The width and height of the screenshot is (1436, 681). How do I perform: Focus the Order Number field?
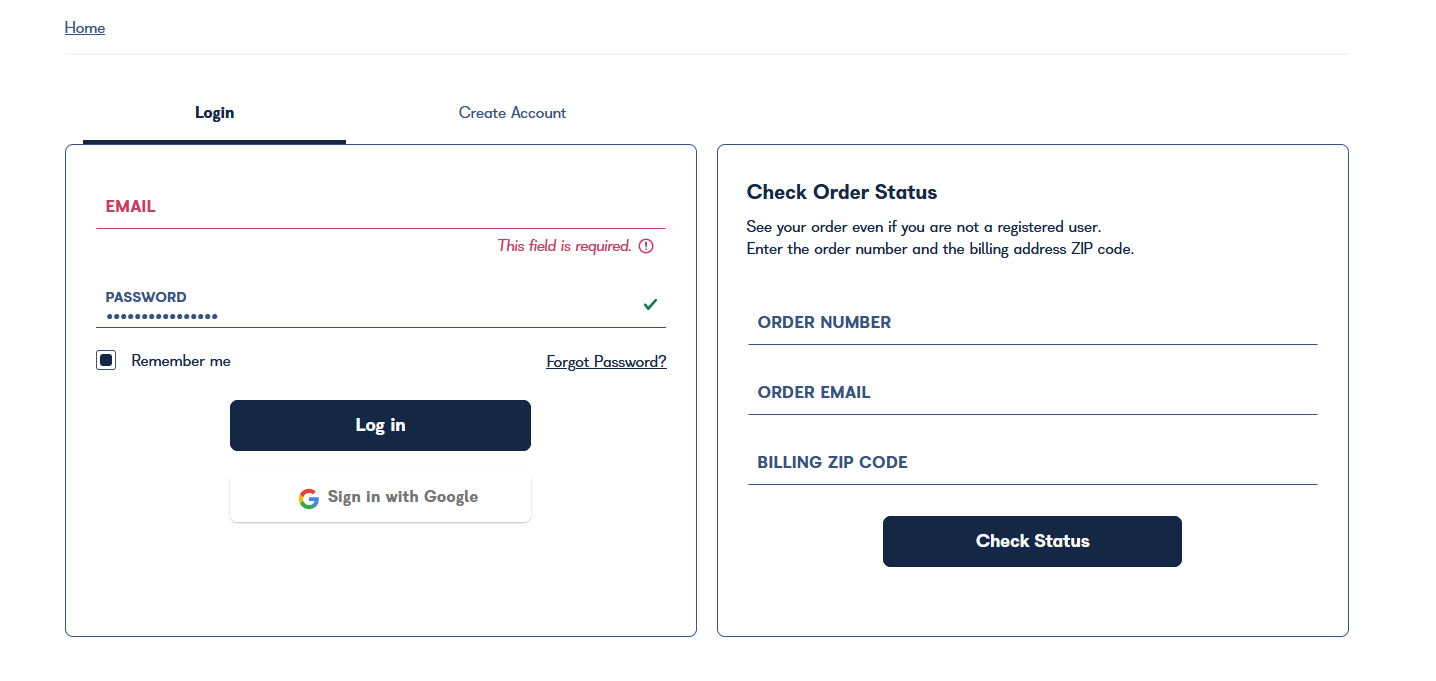coord(1032,323)
